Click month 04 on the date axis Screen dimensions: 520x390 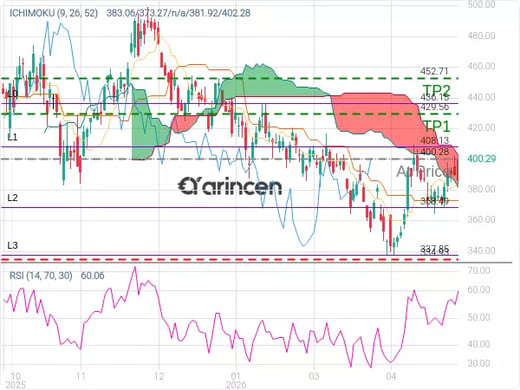coord(391,376)
